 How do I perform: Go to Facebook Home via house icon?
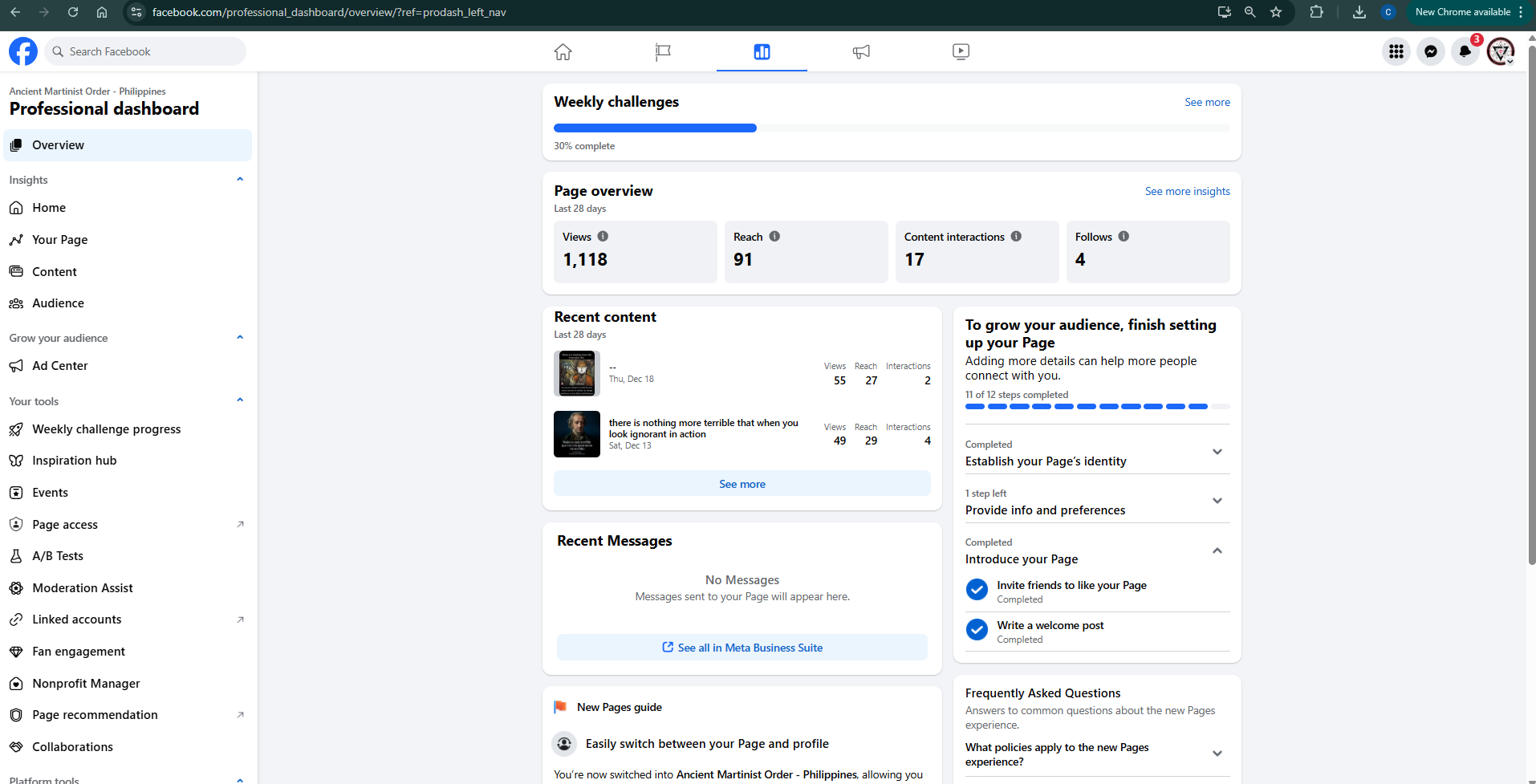(563, 51)
